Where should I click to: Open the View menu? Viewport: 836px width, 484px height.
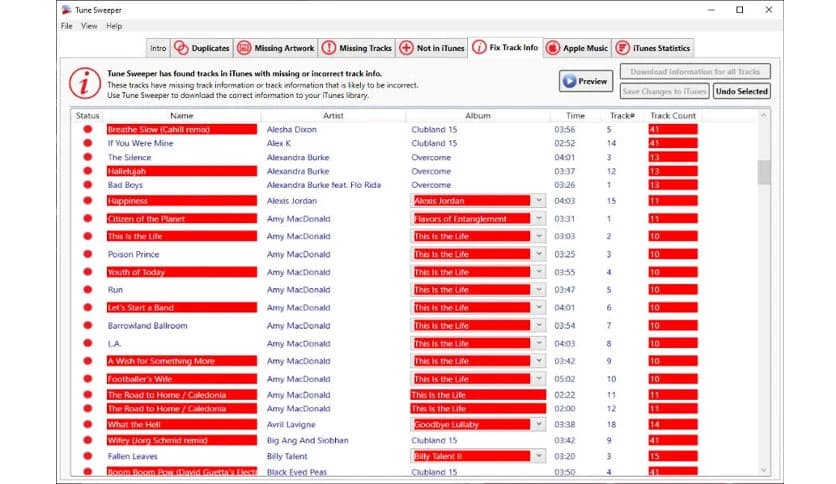(x=89, y=26)
